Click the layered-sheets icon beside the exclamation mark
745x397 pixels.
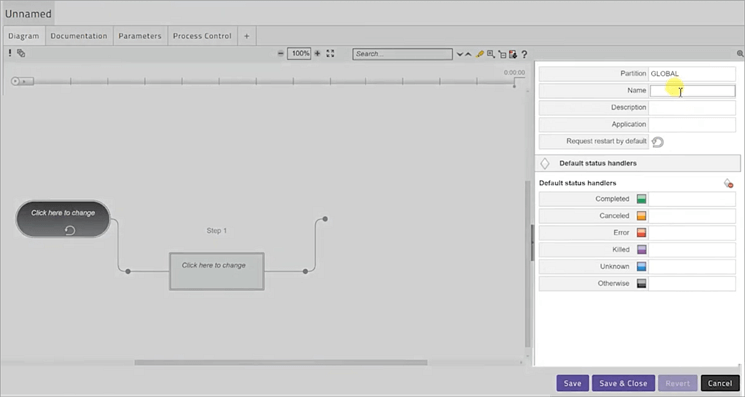21,53
